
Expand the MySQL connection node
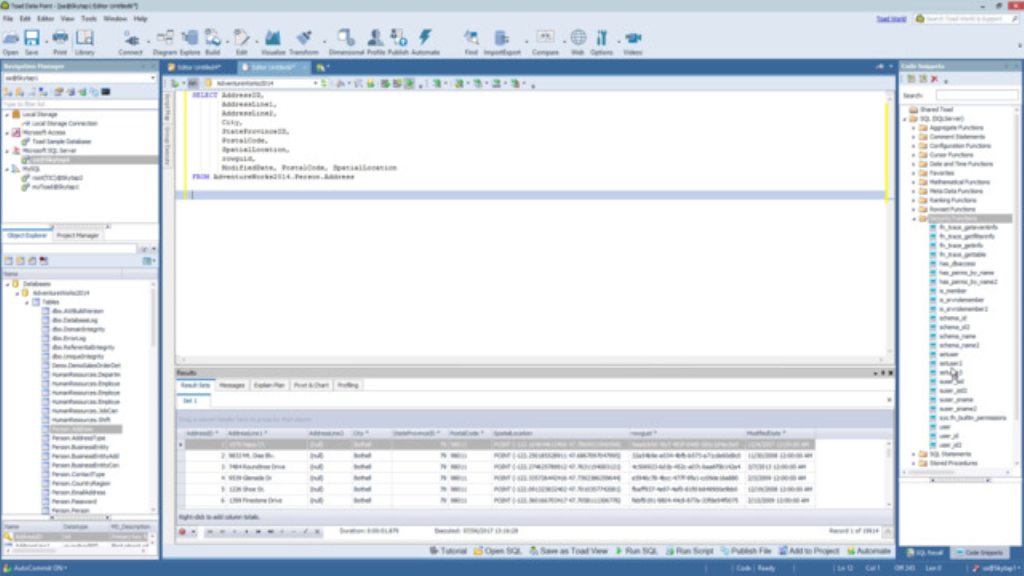click(x=7, y=169)
